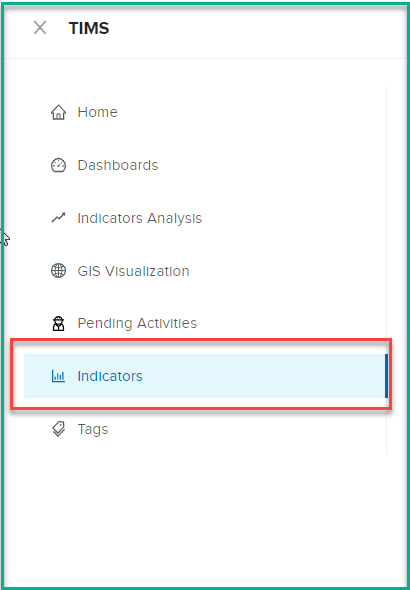Click the Dashboards gauge icon
This screenshot has height=590, width=410.
tap(58, 165)
